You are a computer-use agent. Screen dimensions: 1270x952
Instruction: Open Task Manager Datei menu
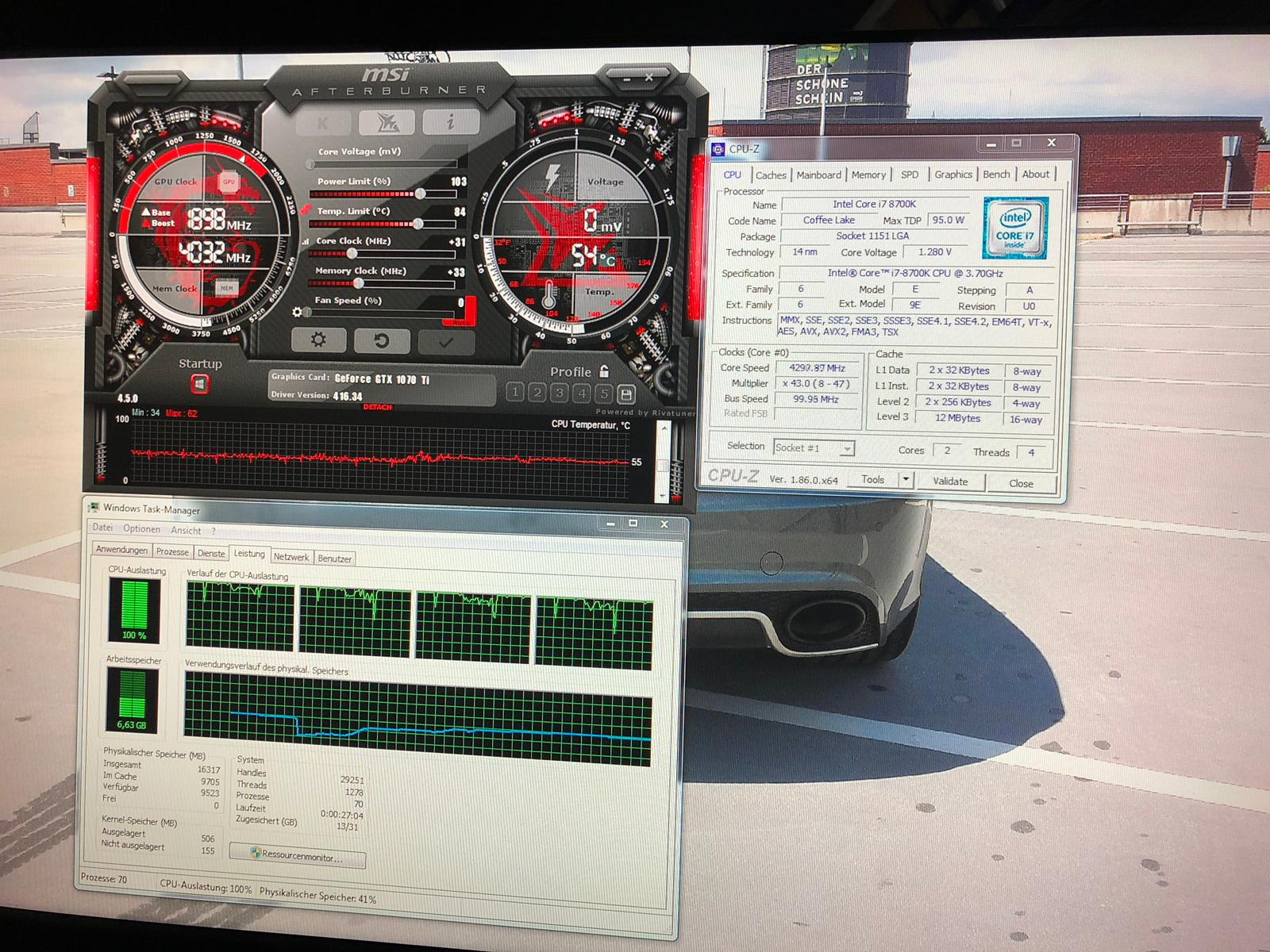click(102, 528)
